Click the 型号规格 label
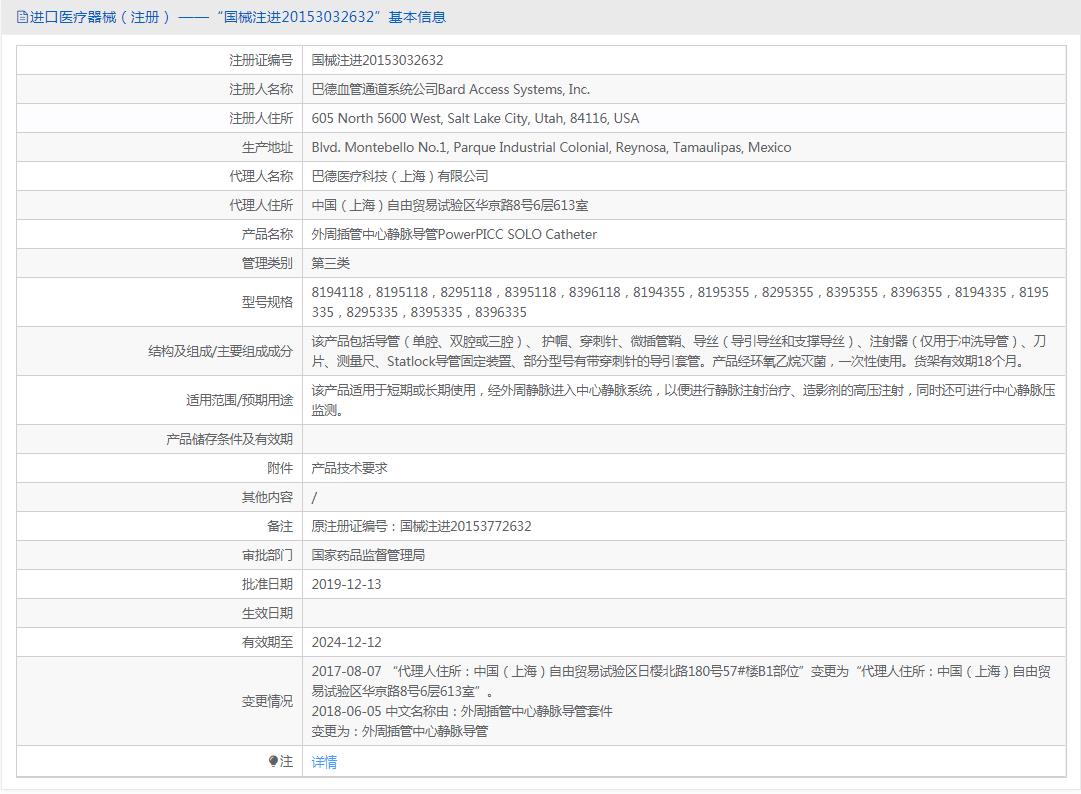Viewport: 1081px width, 794px height. pos(267,302)
